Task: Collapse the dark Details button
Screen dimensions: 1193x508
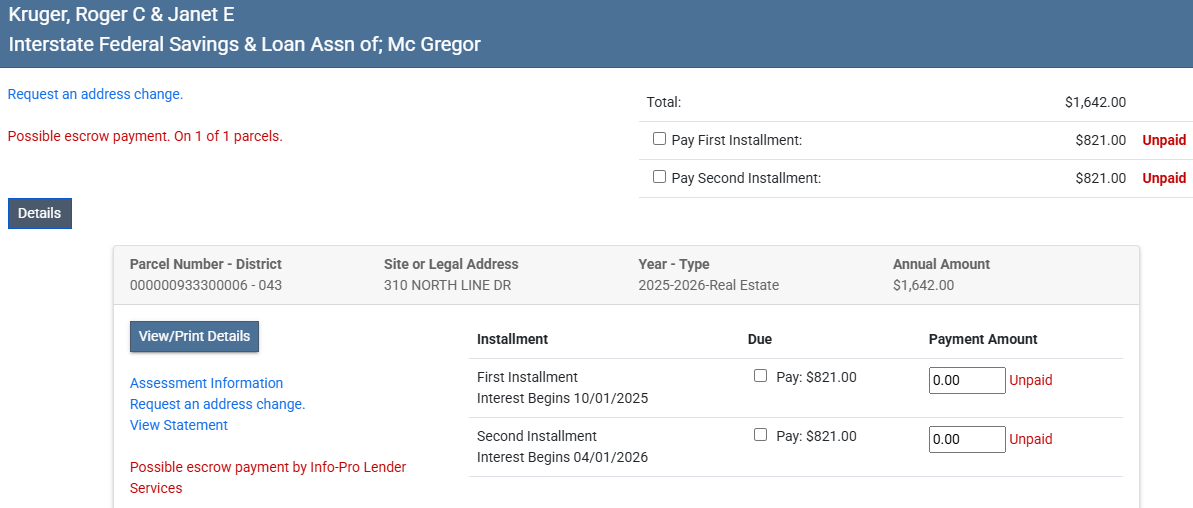Action: pos(40,213)
